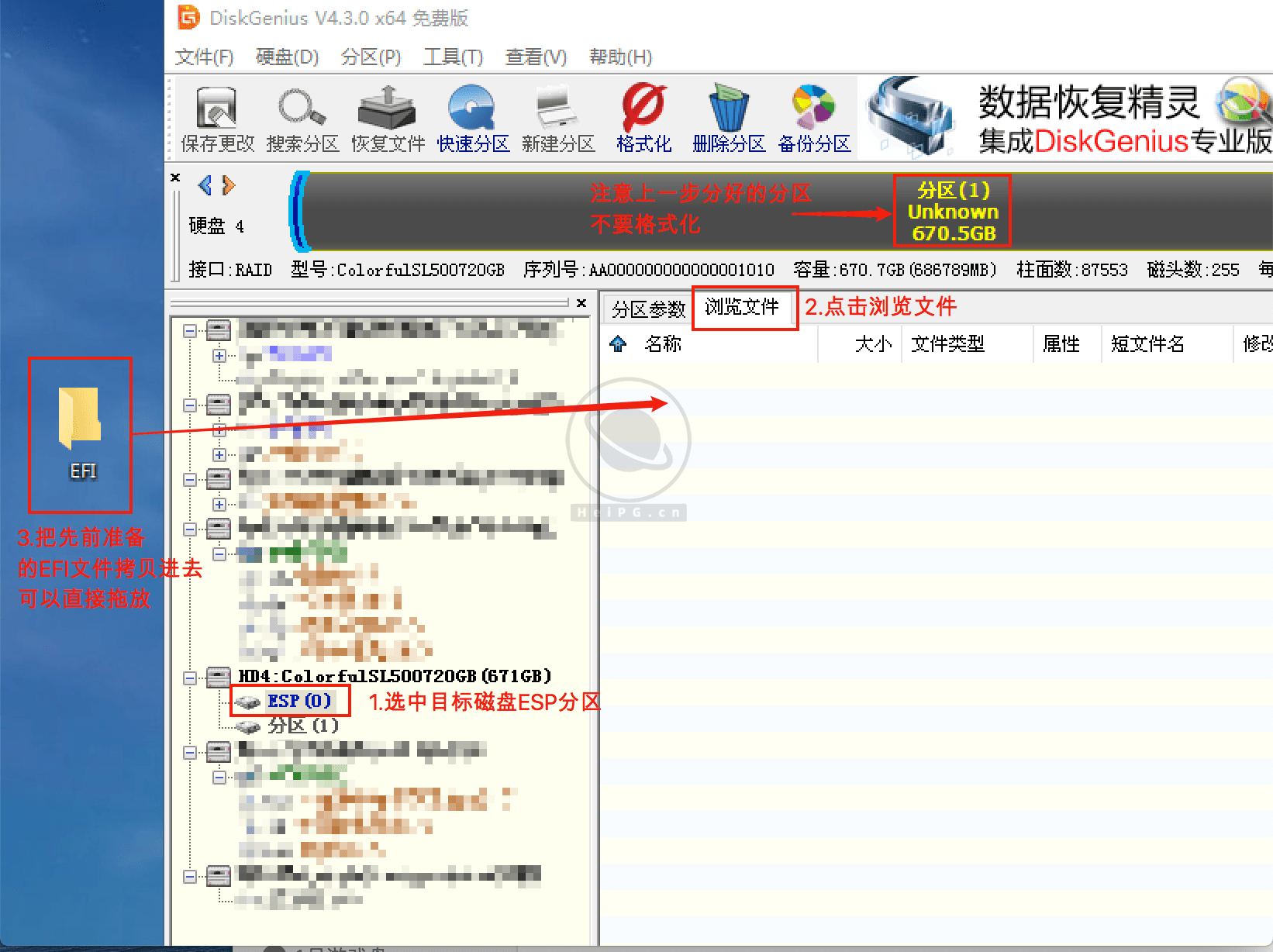
Task: Click the 序列号 serial number text
Action: pyautogui.click(x=649, y=270)
